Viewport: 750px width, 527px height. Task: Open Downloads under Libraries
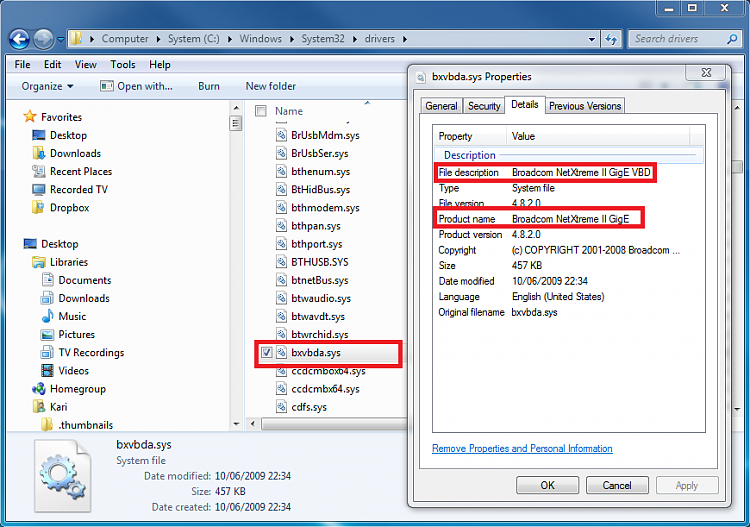pos(84,298)
